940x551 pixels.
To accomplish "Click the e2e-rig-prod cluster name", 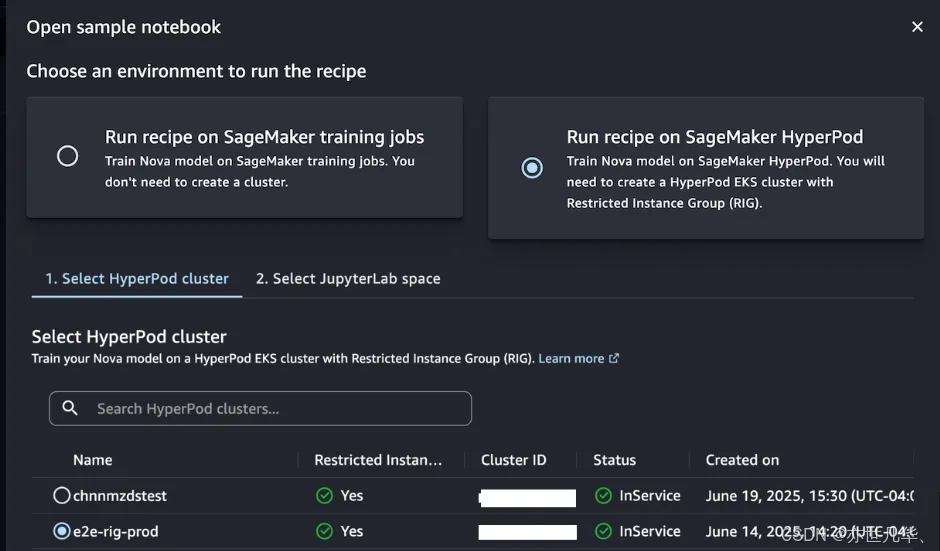I will tap(116, 532).
